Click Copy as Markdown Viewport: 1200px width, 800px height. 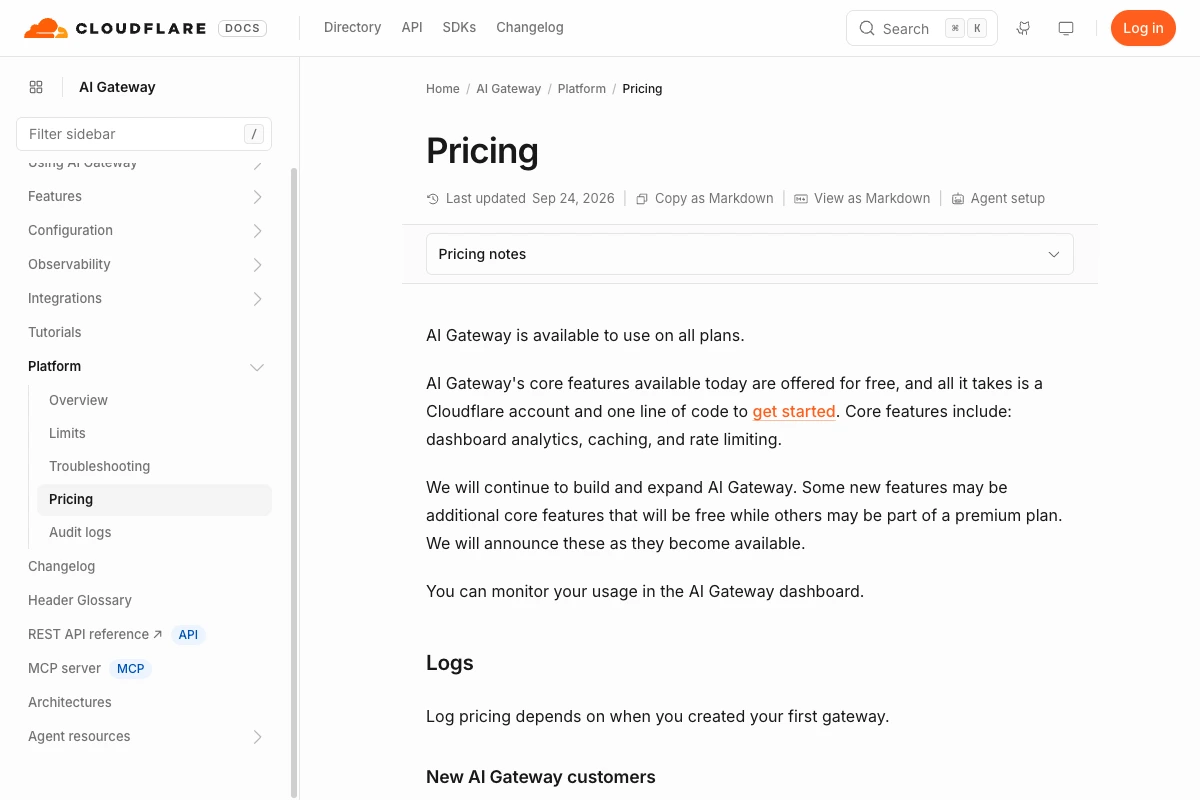tap(705, 198)
